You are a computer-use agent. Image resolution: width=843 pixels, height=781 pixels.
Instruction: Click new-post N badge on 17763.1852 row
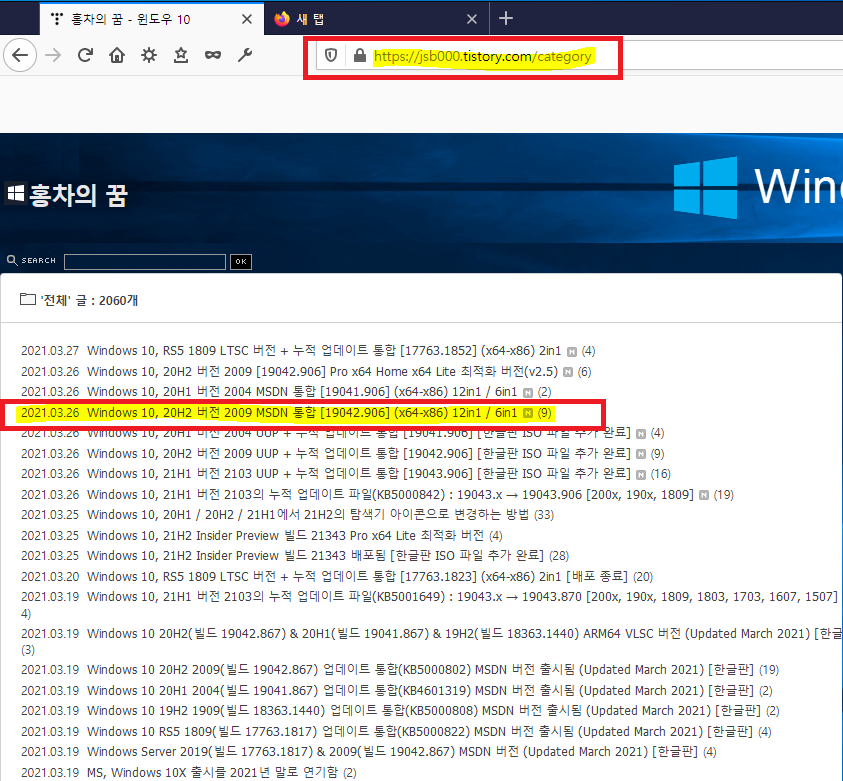(x=572, y=352)
